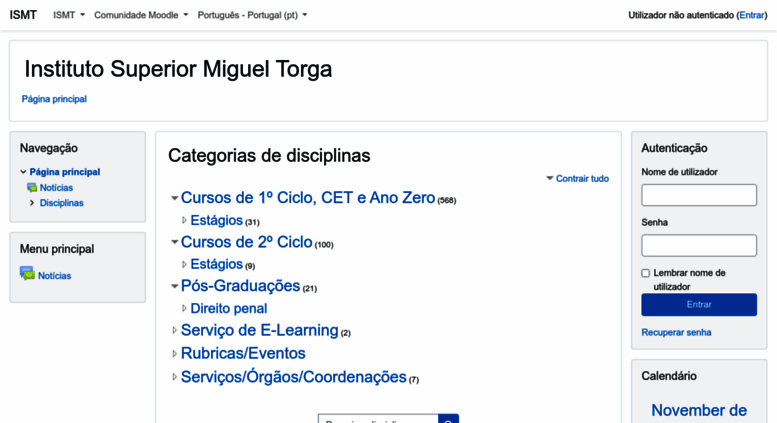Expand the Disciplinas navigation node
Viewport: 777px width, 423px height.
32,203
